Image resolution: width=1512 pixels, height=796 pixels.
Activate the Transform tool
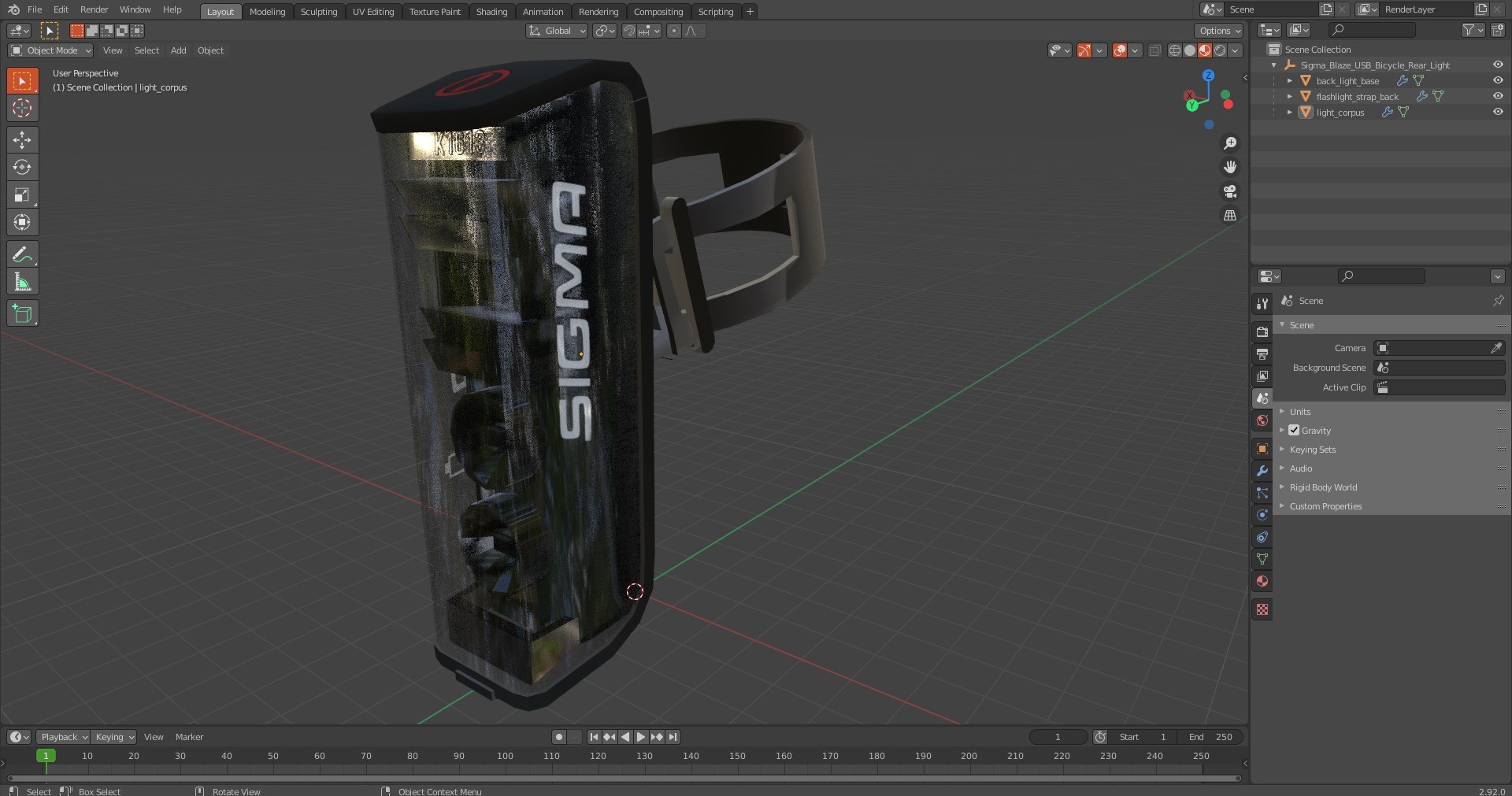22,222
